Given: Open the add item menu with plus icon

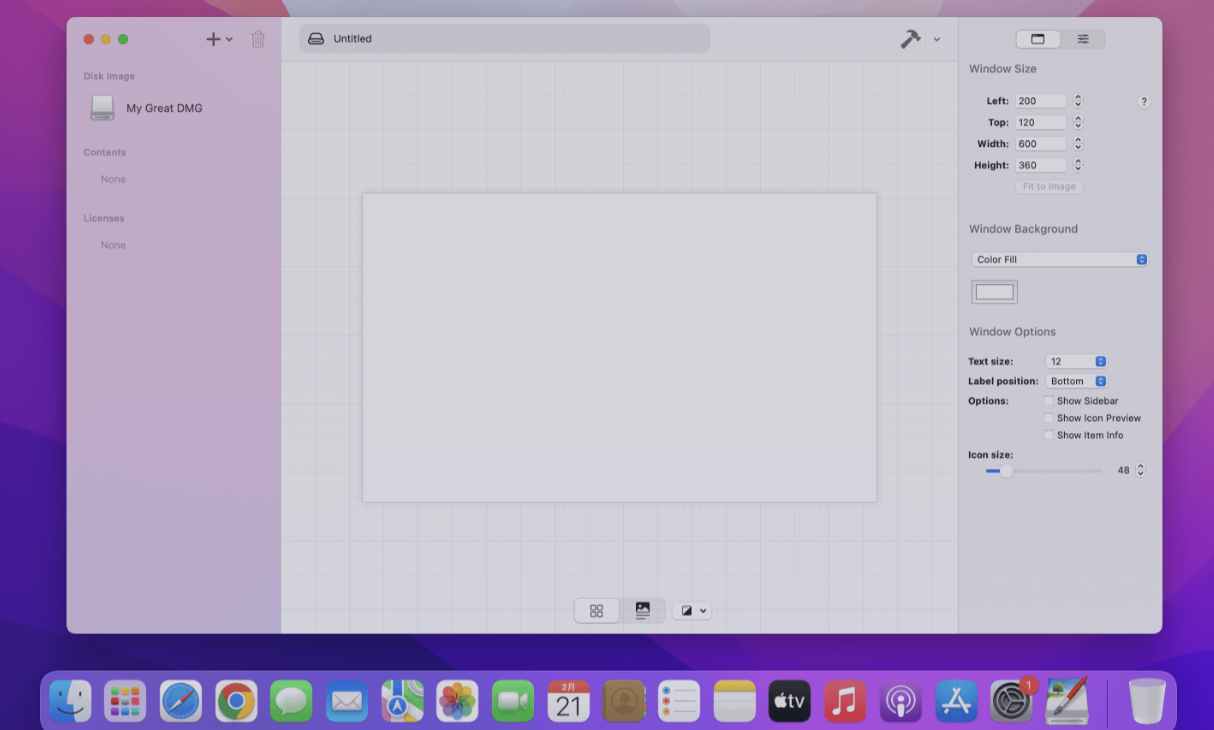Looking at the screenshot, I should click(213, 39).
